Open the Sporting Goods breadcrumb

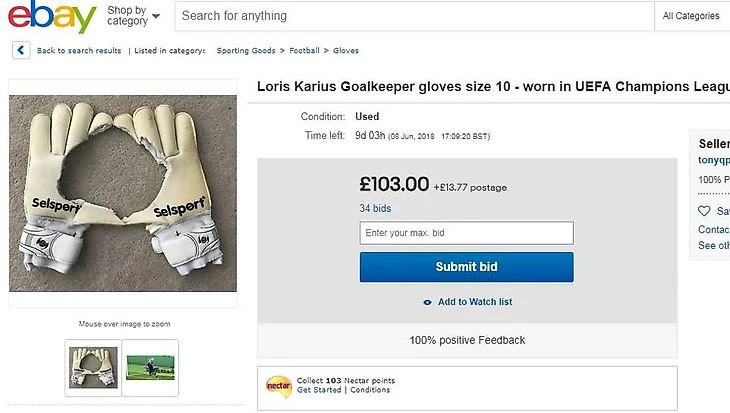point(246,51)
